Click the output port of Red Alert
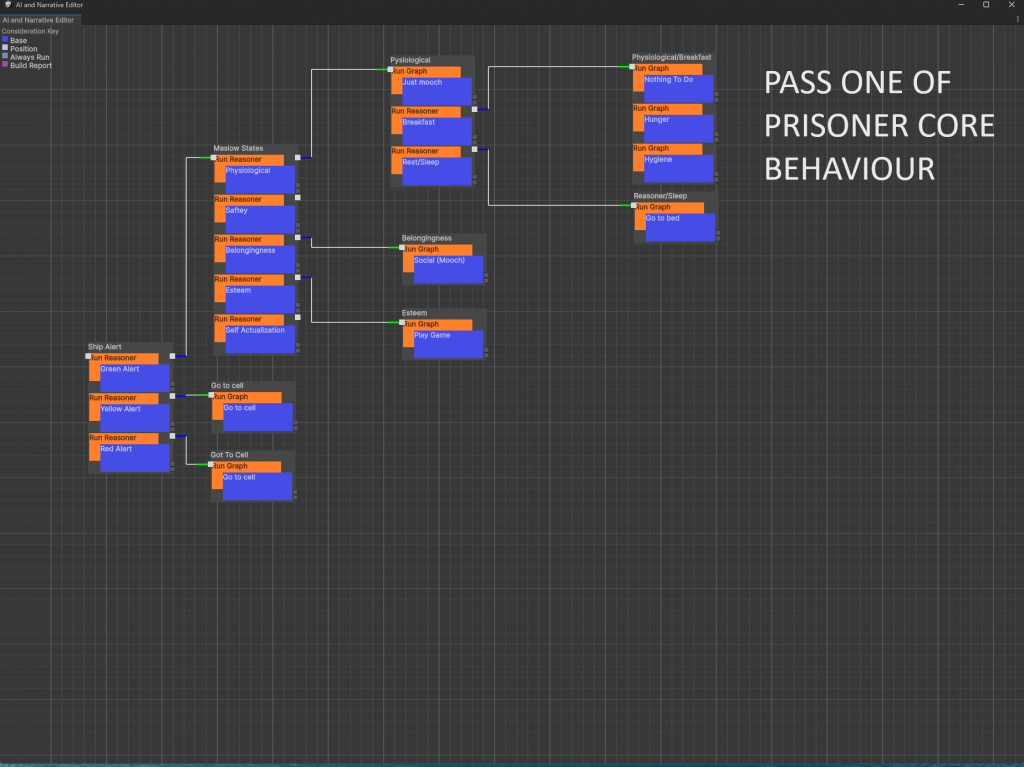 point(172,436)
